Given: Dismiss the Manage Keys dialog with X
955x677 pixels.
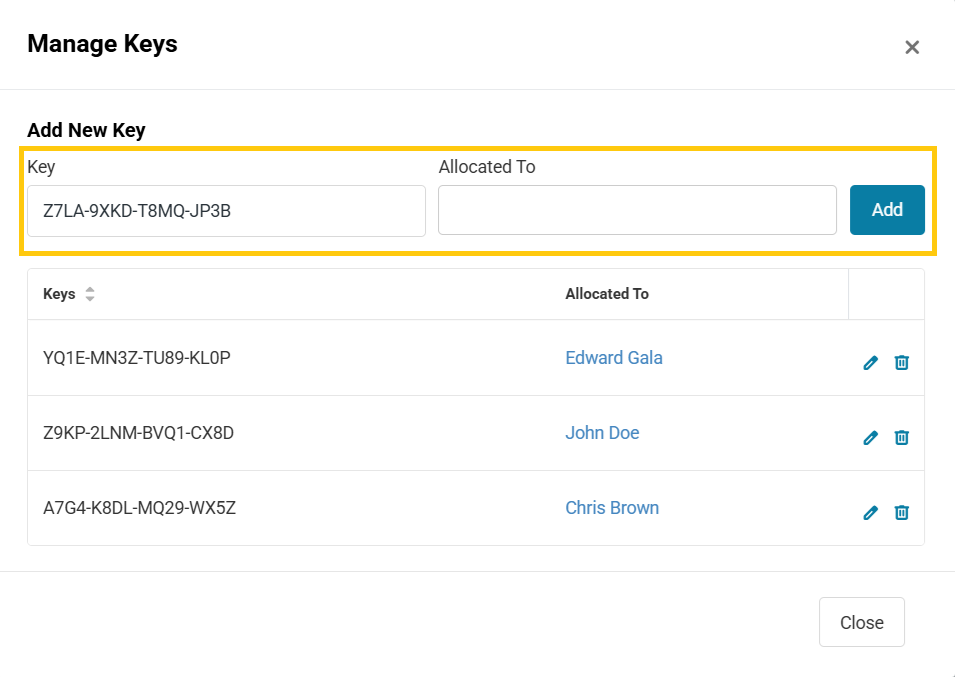Looking at the screenshot, I should click(911, 47).
